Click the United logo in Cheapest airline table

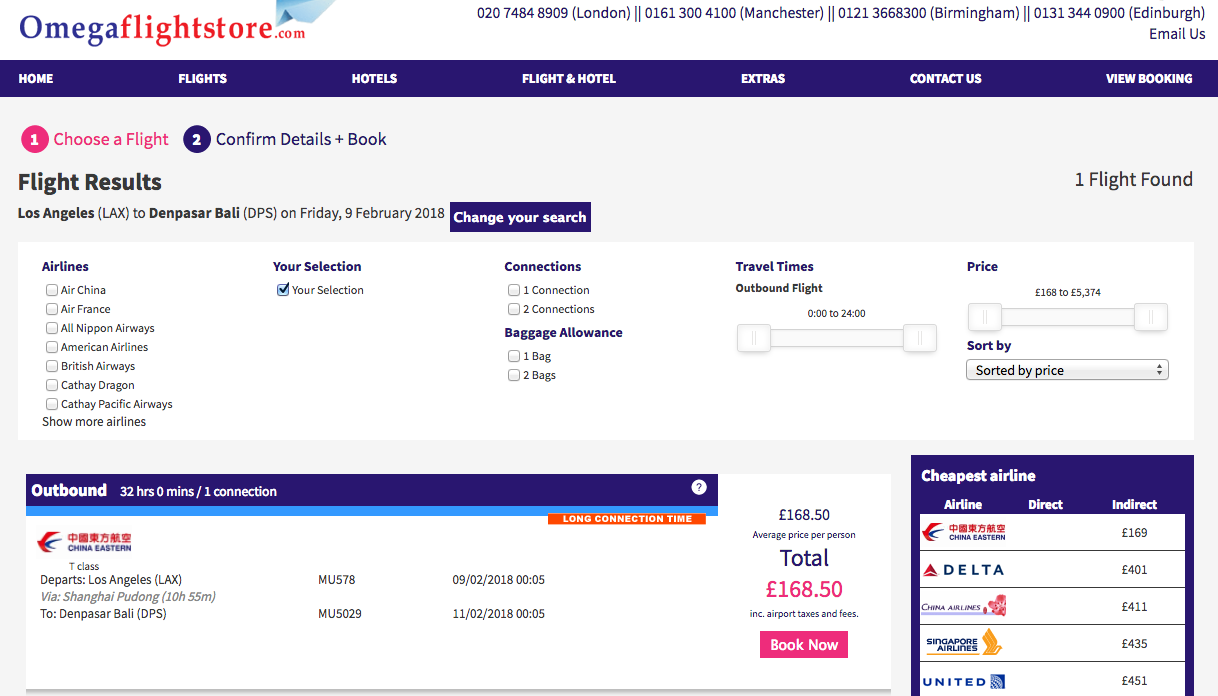(x=964, y=682)
